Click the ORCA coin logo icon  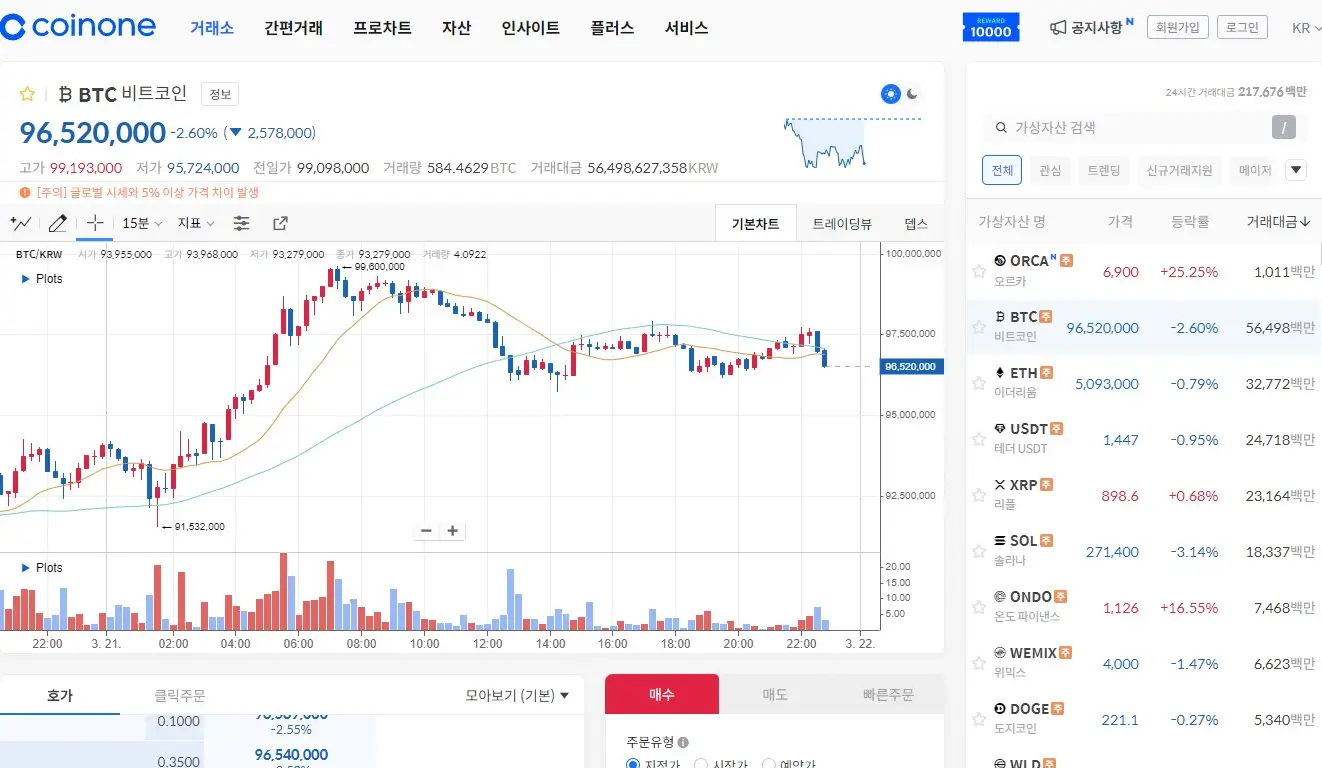pos(1000,261)
